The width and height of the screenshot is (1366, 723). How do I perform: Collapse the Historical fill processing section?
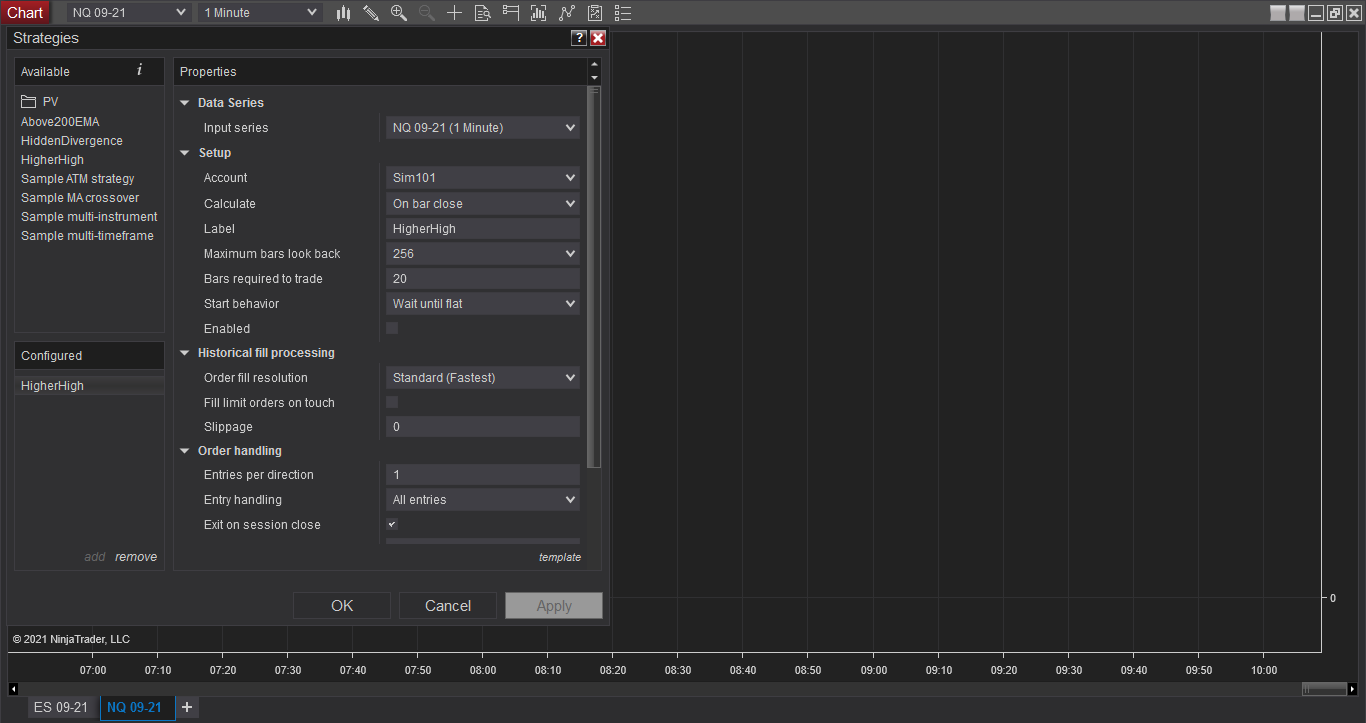point(184,353)
